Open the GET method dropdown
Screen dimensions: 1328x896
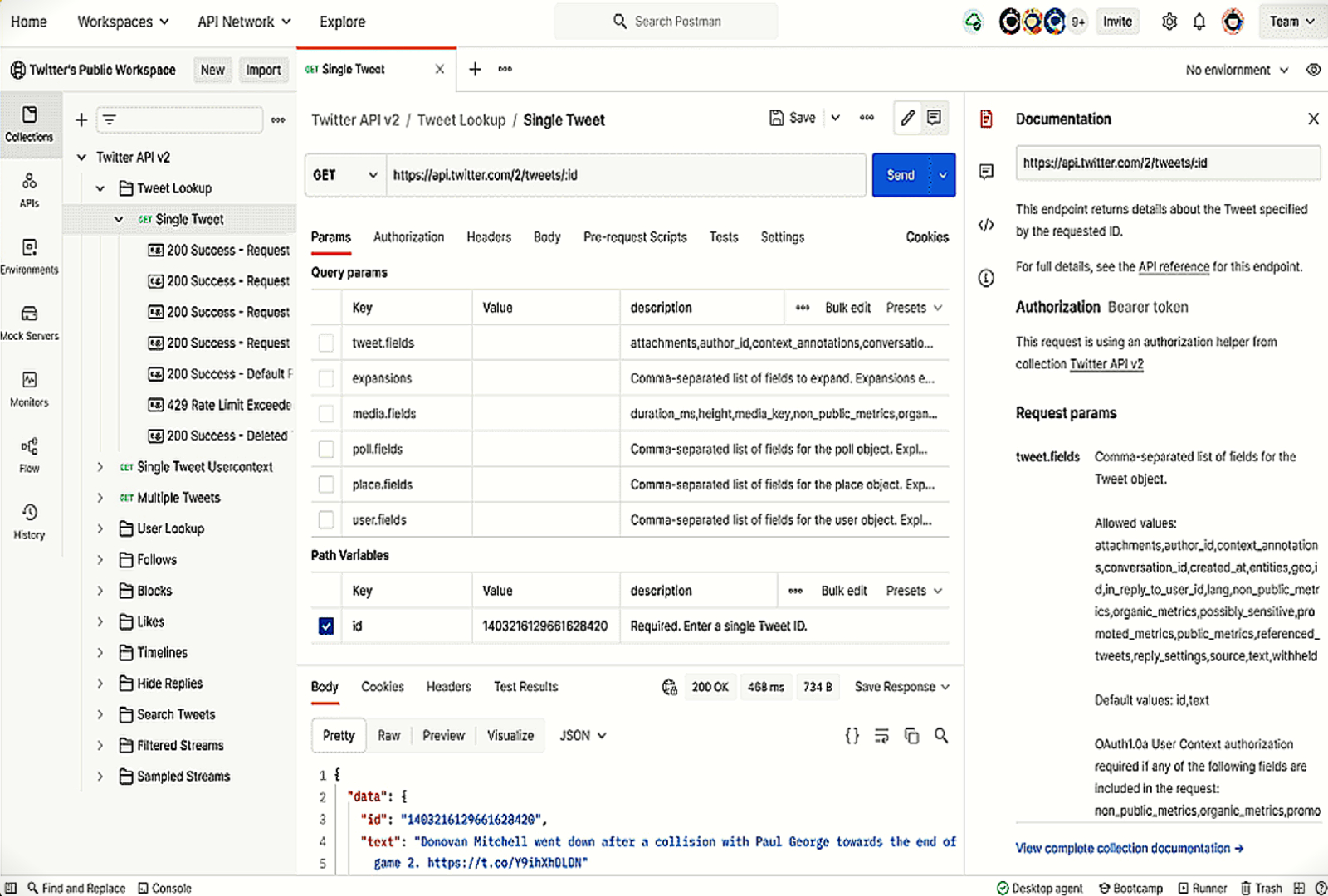pos(345,175)
